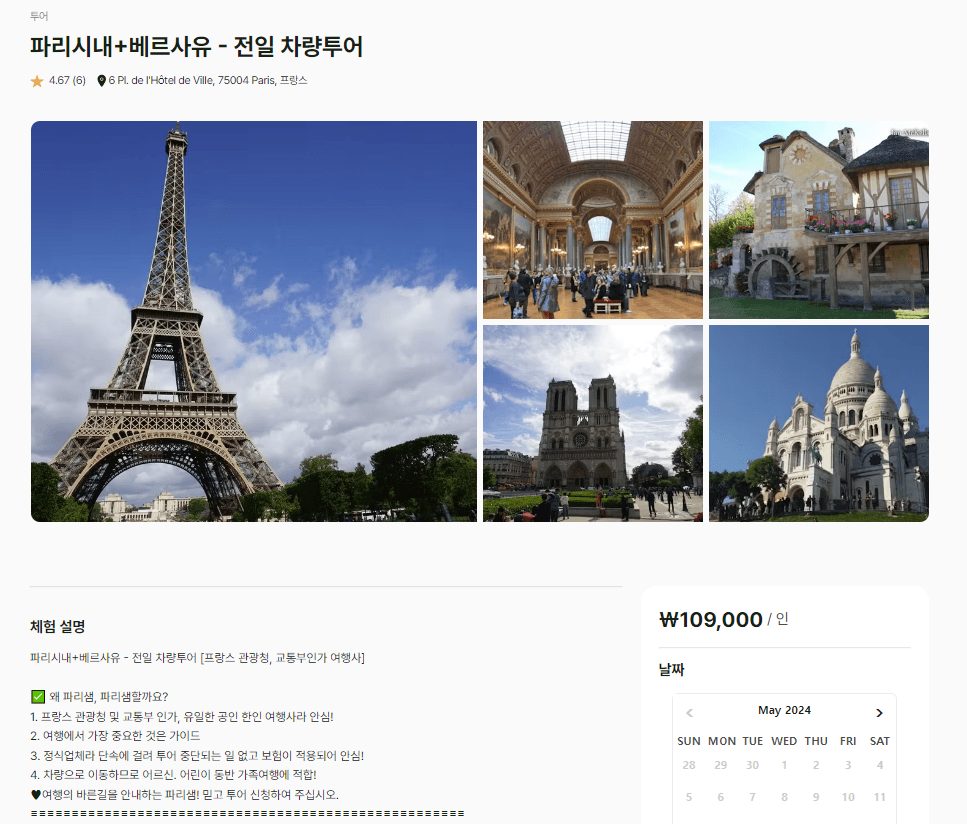967x824 pixels.
Task: Select May 1 in the date picker
Action: click(x=784, y=764)
